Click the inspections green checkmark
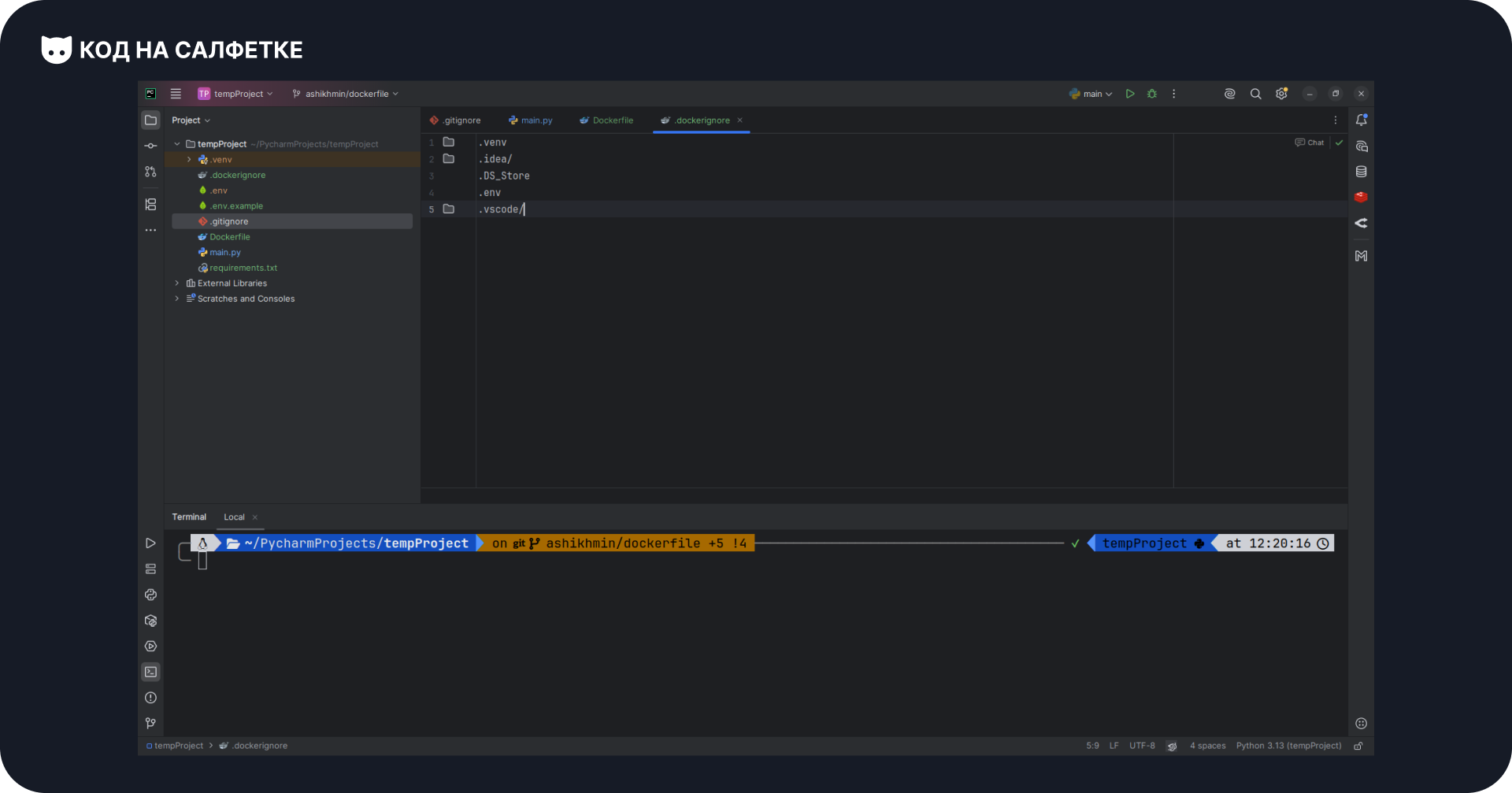1512x793 pixels. 1339,143
